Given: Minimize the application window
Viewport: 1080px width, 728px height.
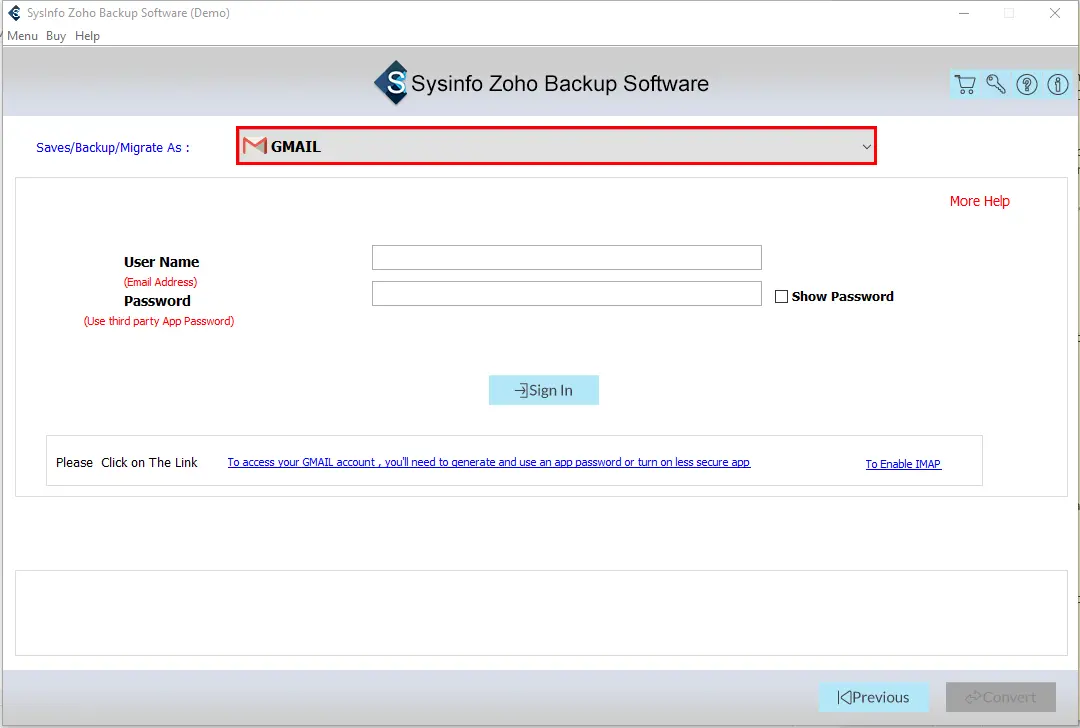Looking at the screenshot, I should [x=964, y=13].
